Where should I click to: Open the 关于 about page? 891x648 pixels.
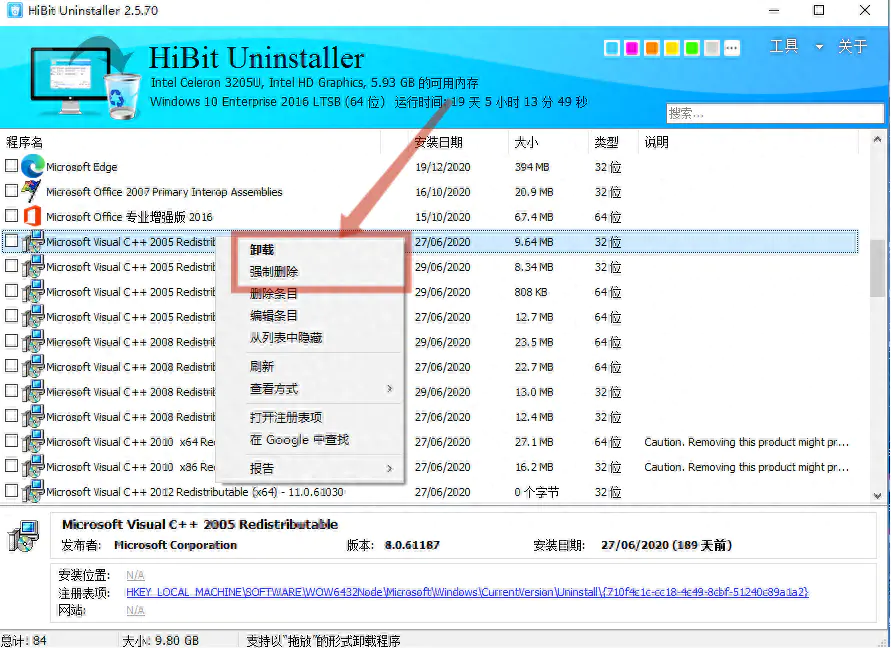(852, 47)
